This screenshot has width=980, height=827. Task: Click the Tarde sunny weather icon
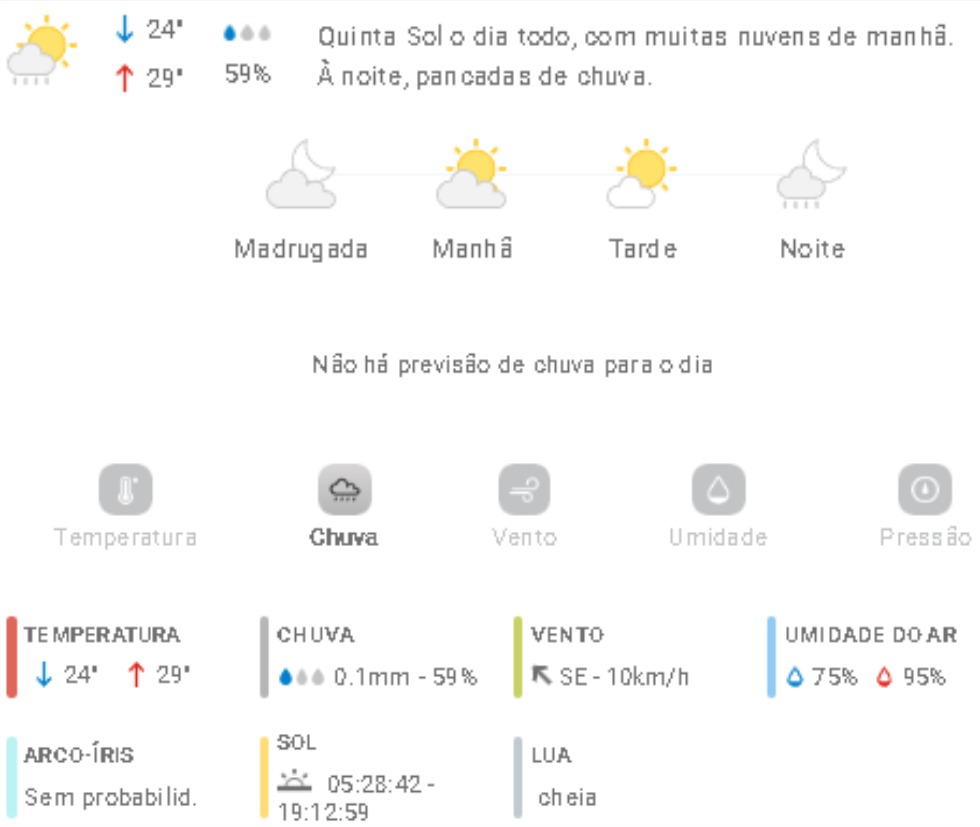pyautogui.click(x=642, y=176)
